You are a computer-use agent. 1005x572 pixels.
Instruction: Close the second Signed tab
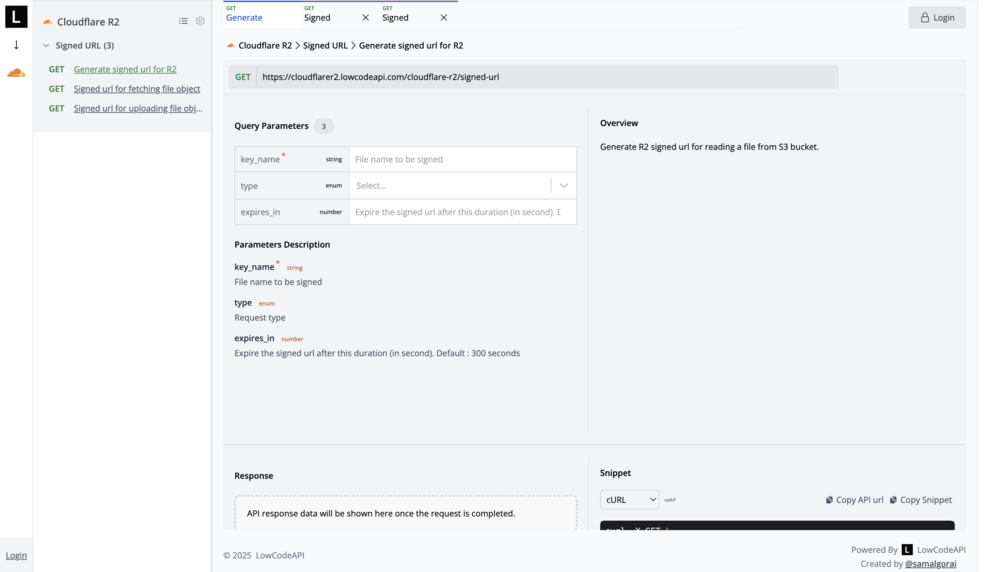(365, 18)
